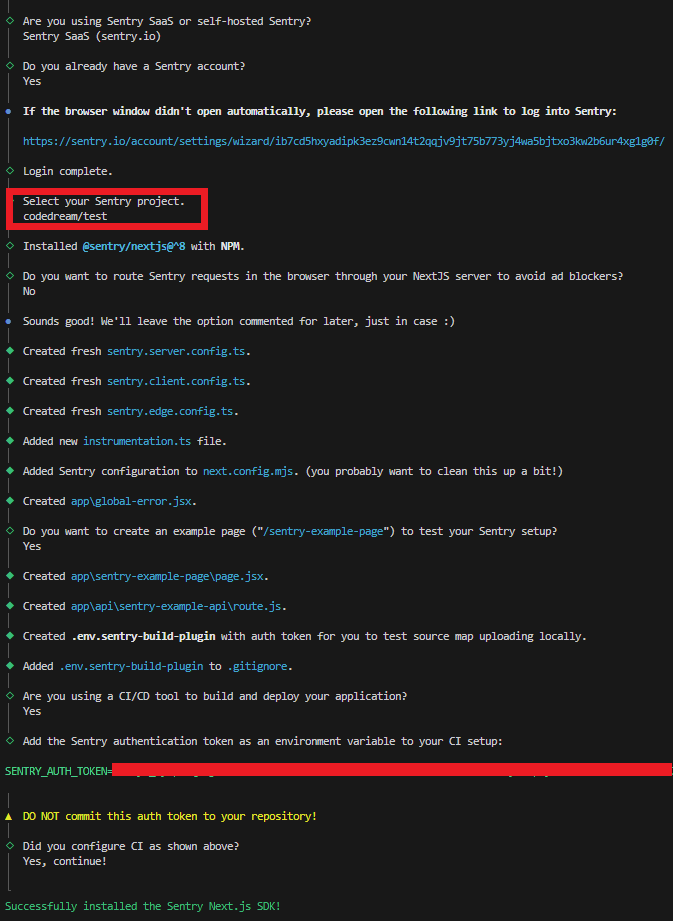Open app\sentry-example-page\page.jsx link
Screen dimensions: 673x921
tap(167, 576)
